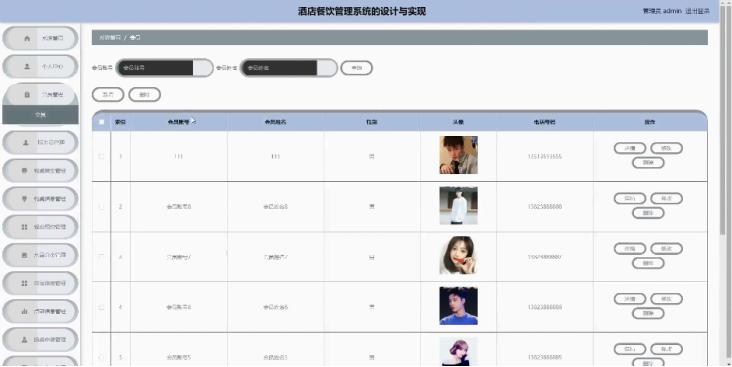732x367 pixels.
Task: Check the checkbox for row 1 (111)
Action: pyautogui.click(x=101, y=156)
